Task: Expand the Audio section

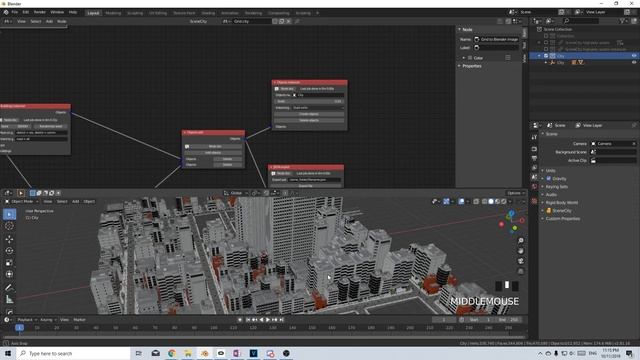Action: click(550, 195)
